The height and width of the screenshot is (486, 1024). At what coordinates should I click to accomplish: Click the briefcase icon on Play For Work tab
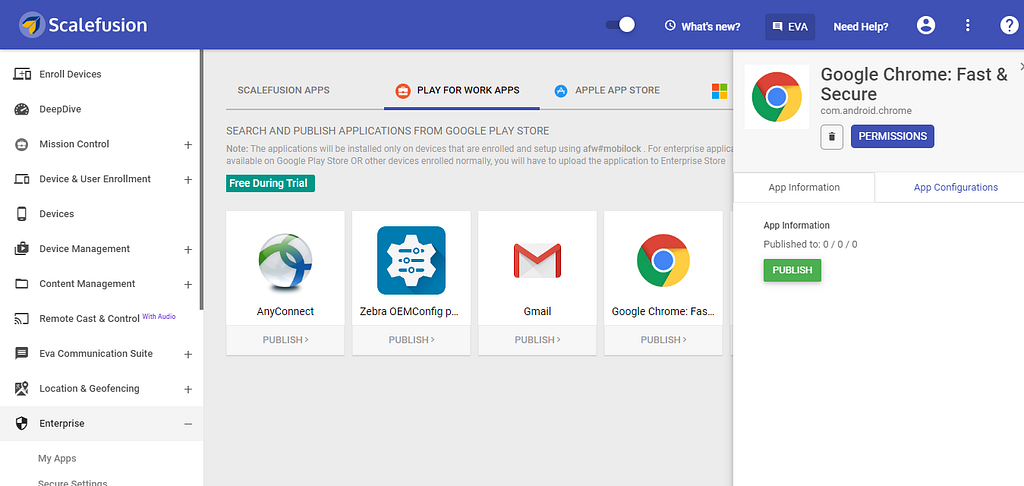(x=402, y=90)
